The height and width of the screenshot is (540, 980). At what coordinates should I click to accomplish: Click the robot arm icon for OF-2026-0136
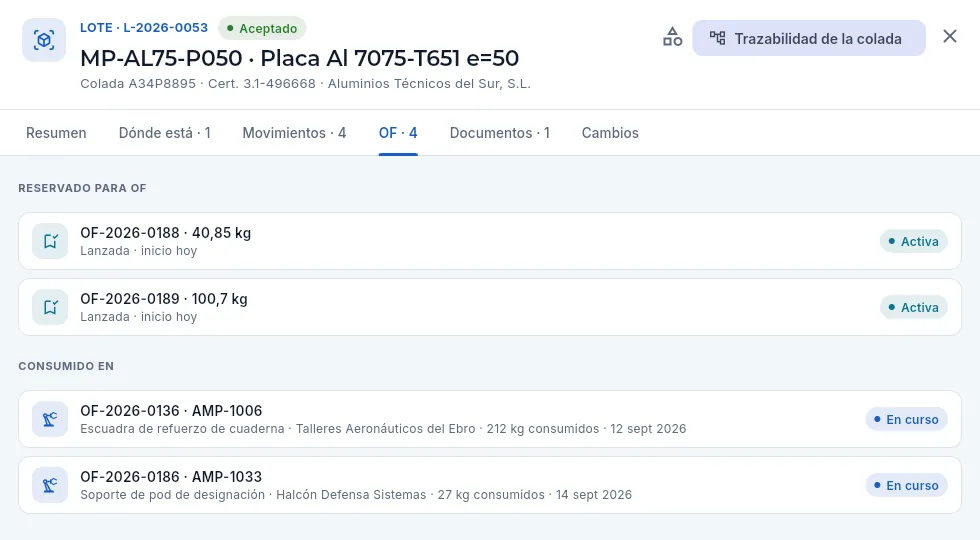coord(50,419)
